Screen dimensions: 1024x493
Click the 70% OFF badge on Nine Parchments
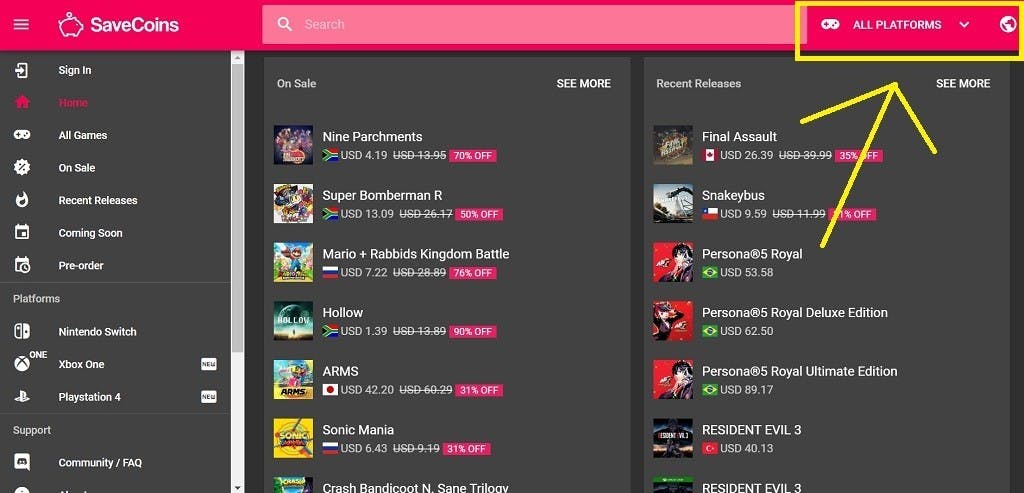472,156
